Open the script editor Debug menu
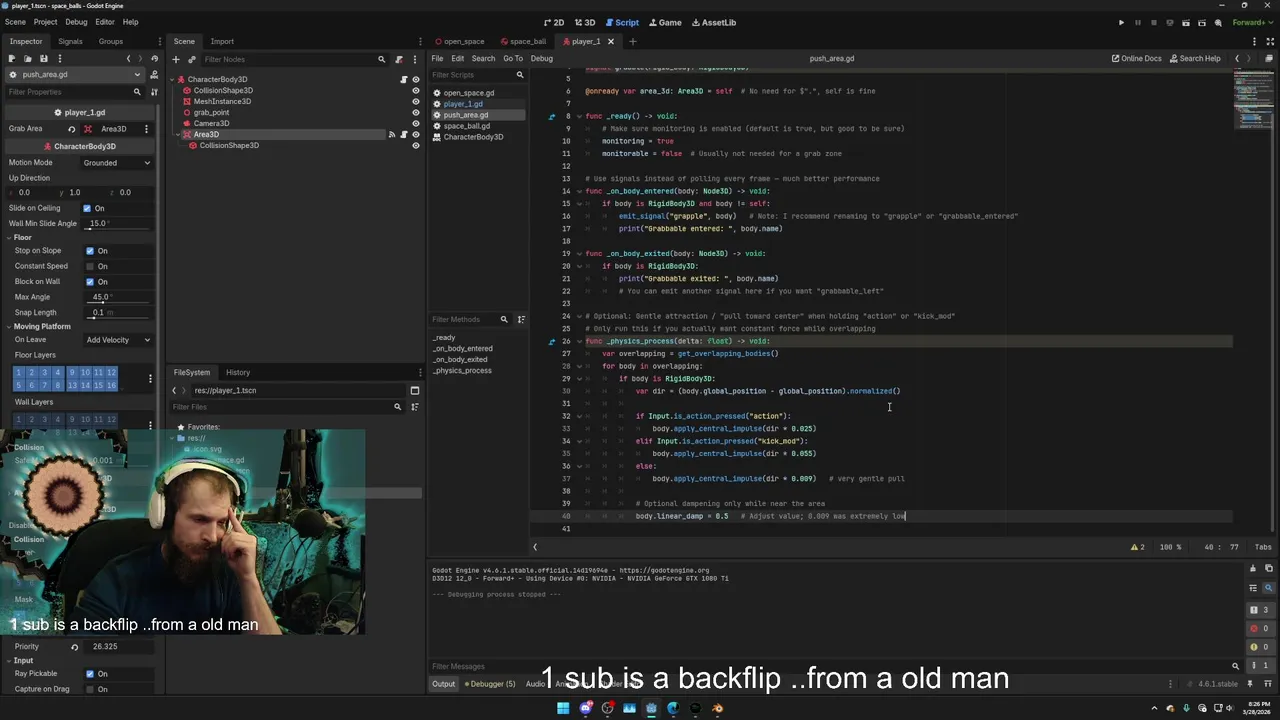The width and height of the screenshot is (1280, 720). (x=541, y=58)
